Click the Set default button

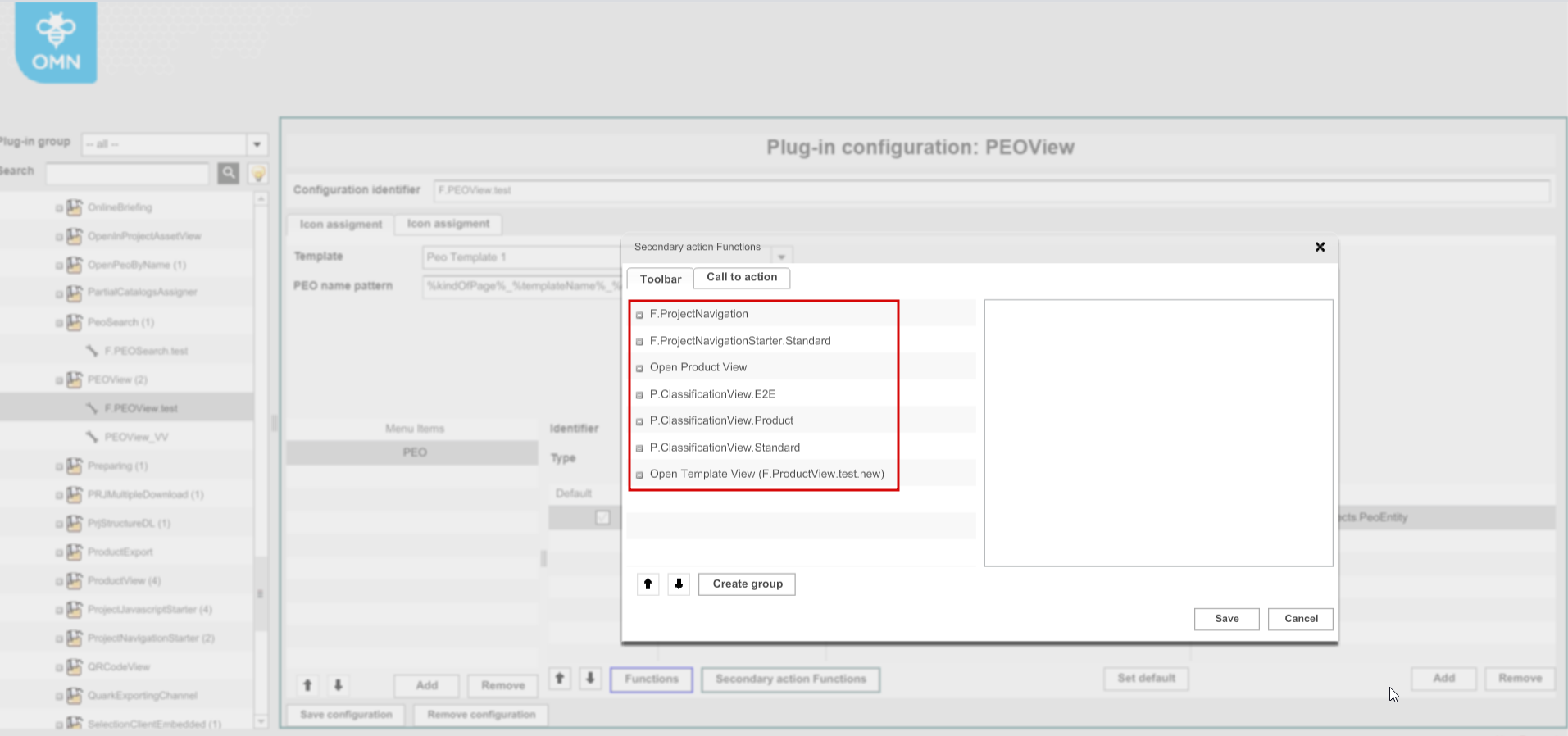[x=1146, y=679]
